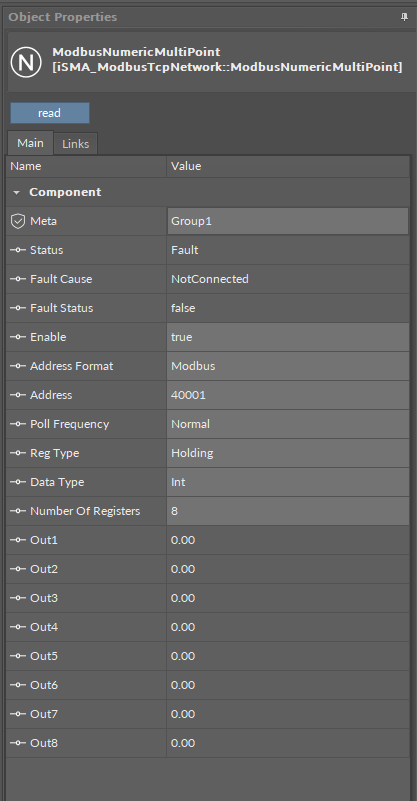The height and width of the screenshot is (801, 417).
Task: Switch to the Links tab
Action: point(76,144)
